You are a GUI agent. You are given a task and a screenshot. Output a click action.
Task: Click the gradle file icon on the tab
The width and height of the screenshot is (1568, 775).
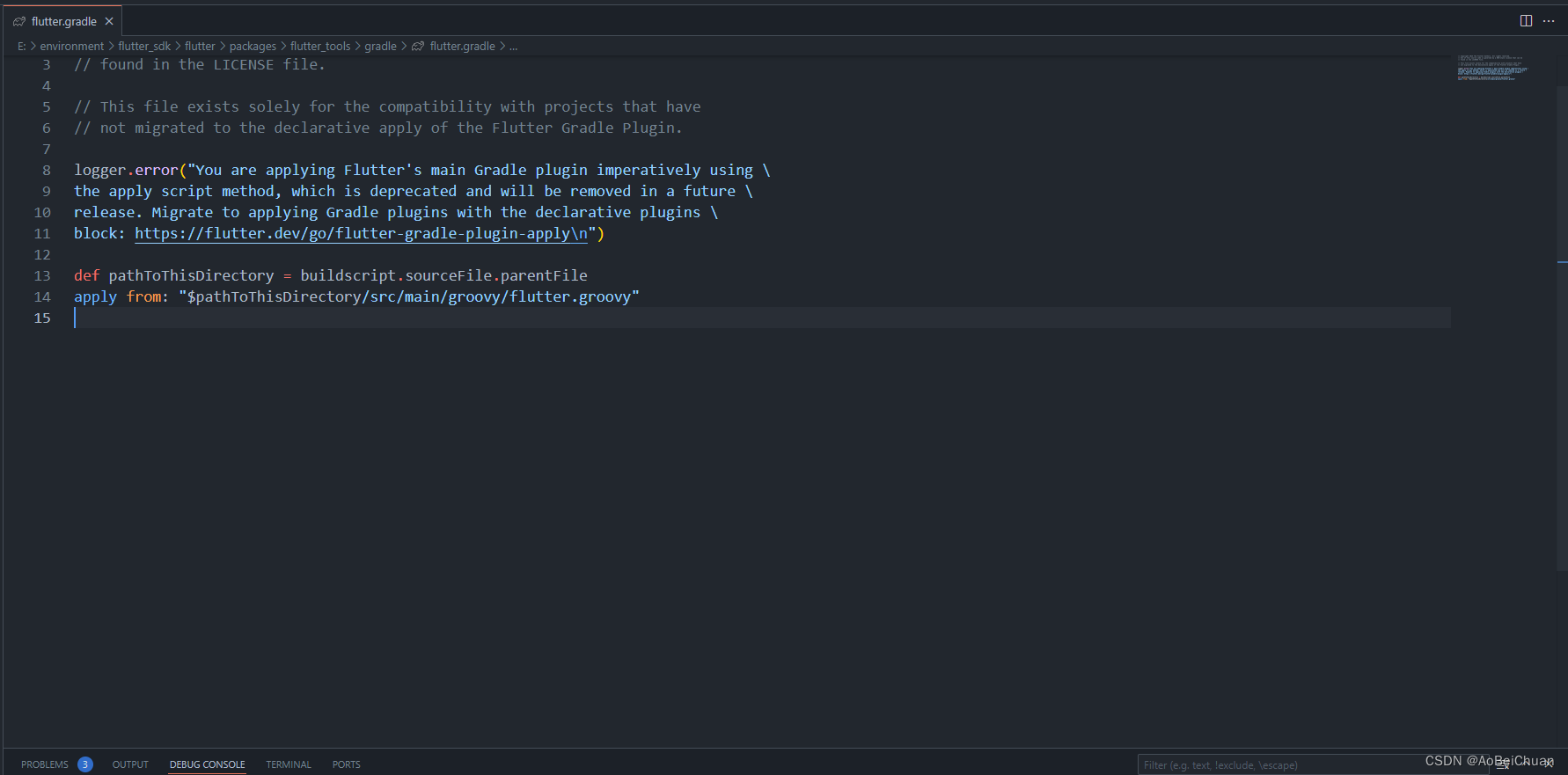click(x=19, y=20)
